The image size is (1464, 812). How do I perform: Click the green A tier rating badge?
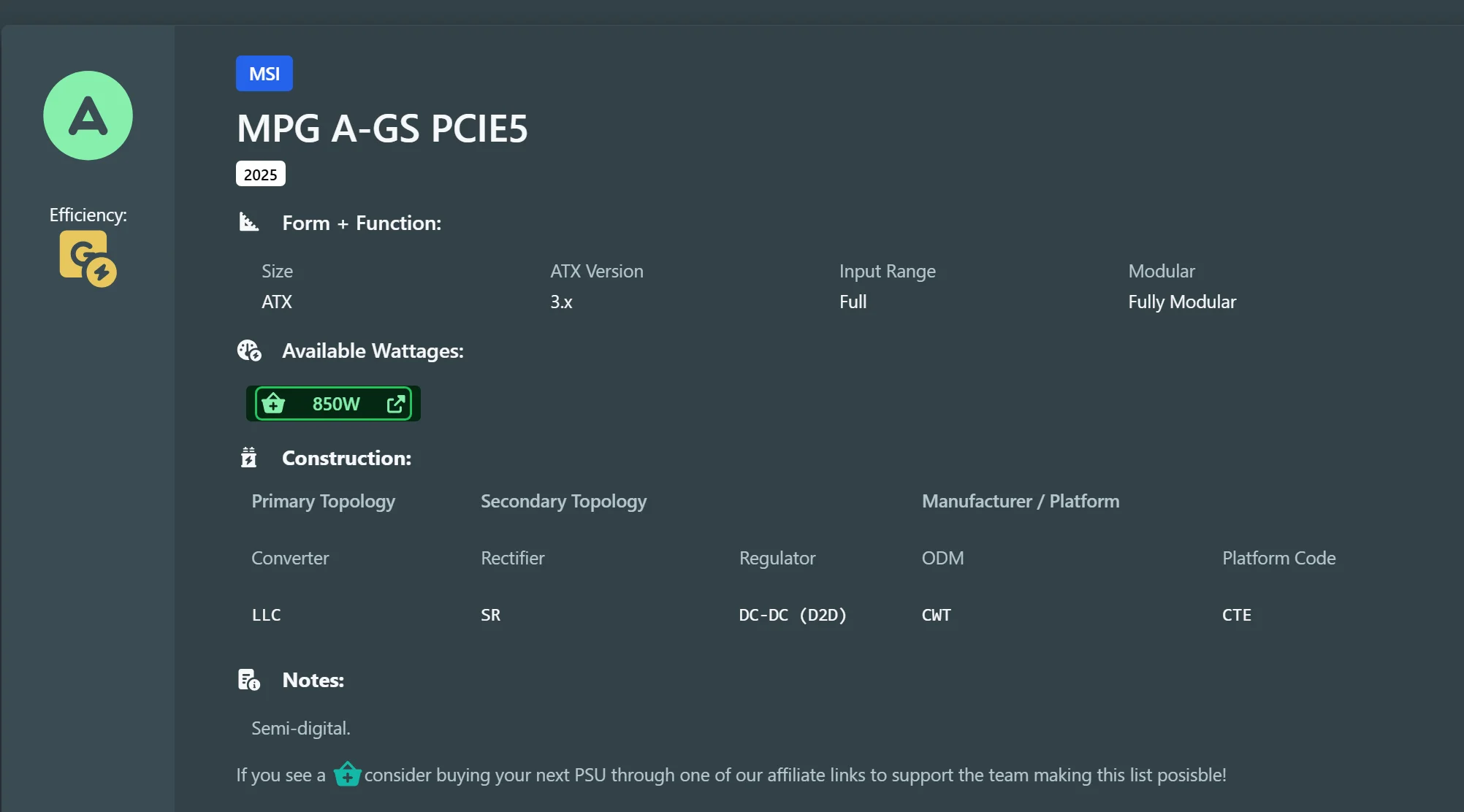click(x=88, y=115)
